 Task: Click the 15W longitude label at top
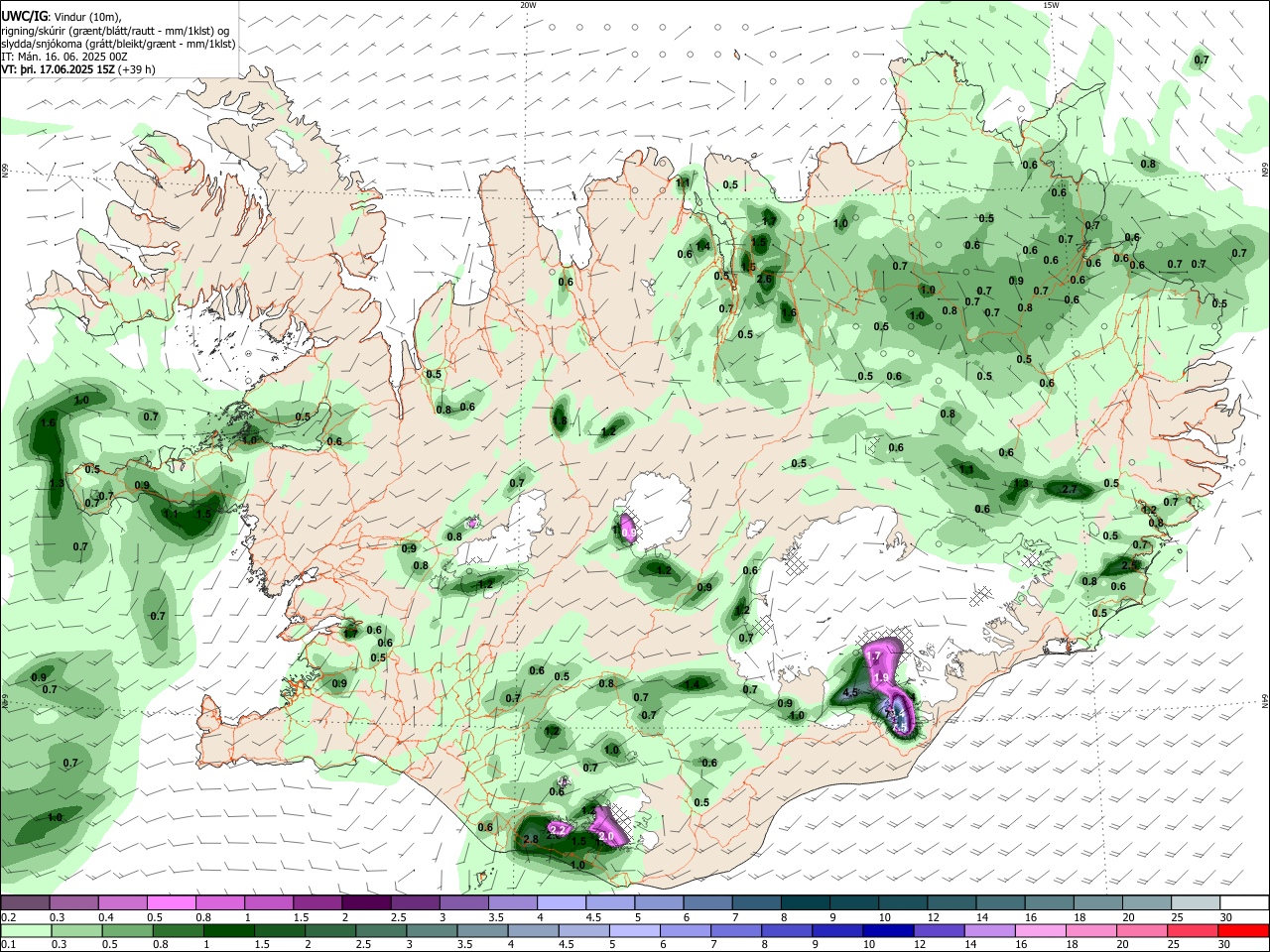(1050, 5)
